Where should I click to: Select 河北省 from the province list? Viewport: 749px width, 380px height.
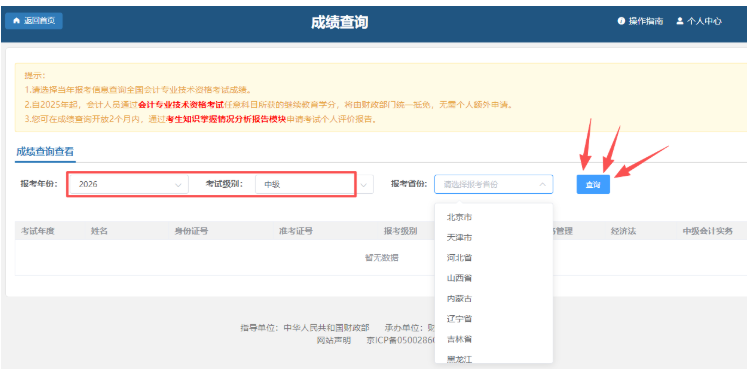coord(493,258)
